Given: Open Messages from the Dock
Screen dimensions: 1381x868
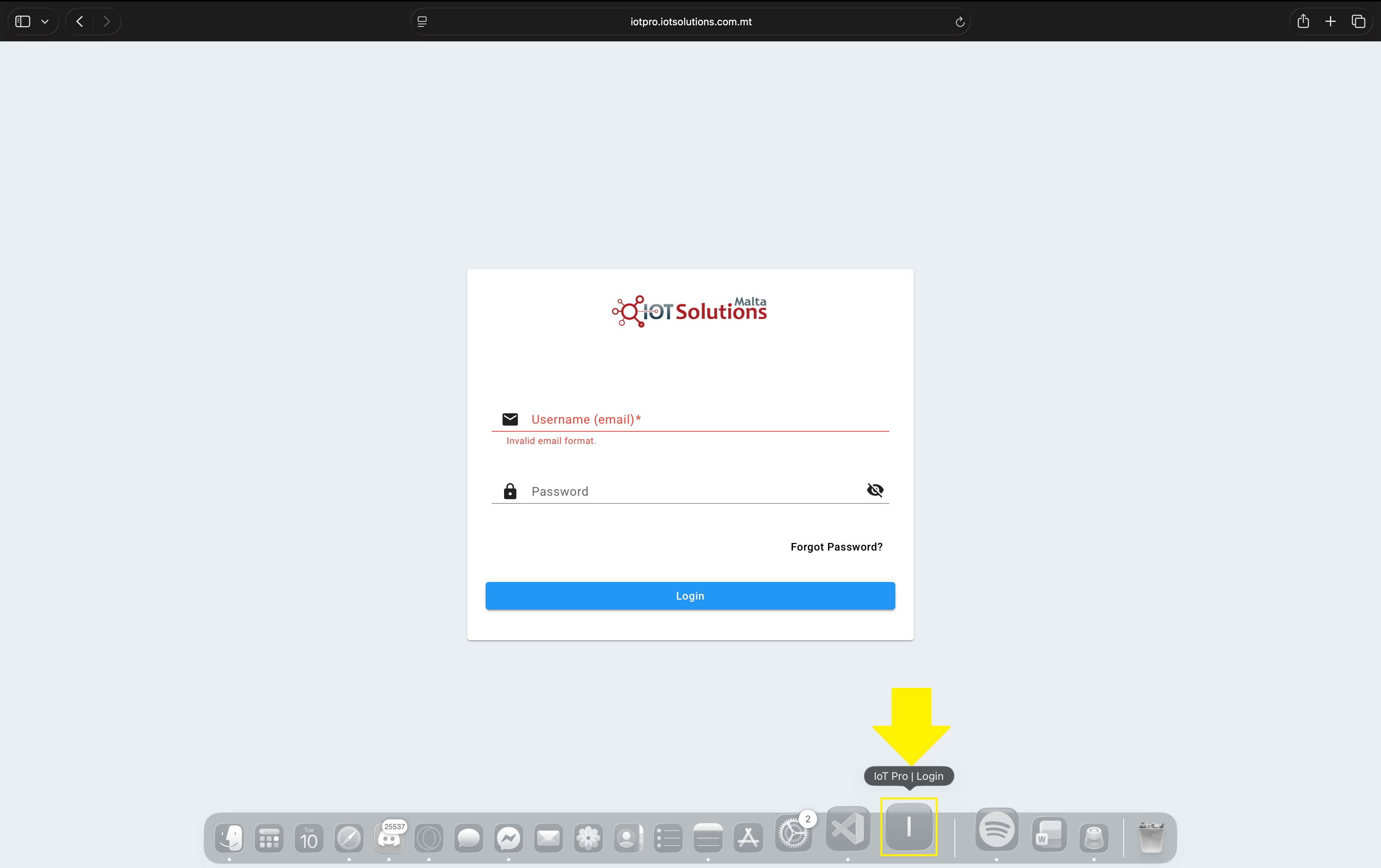Looking at the screenshot, I should [x=468, y=838].
